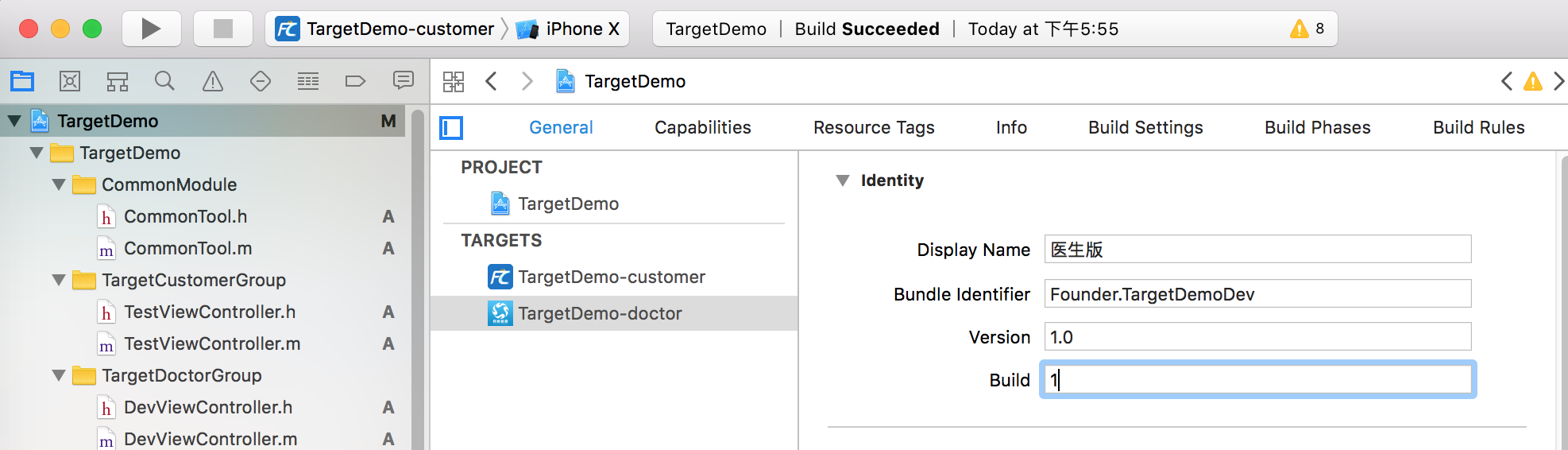Select DevViewController.h file

(207, 407)
